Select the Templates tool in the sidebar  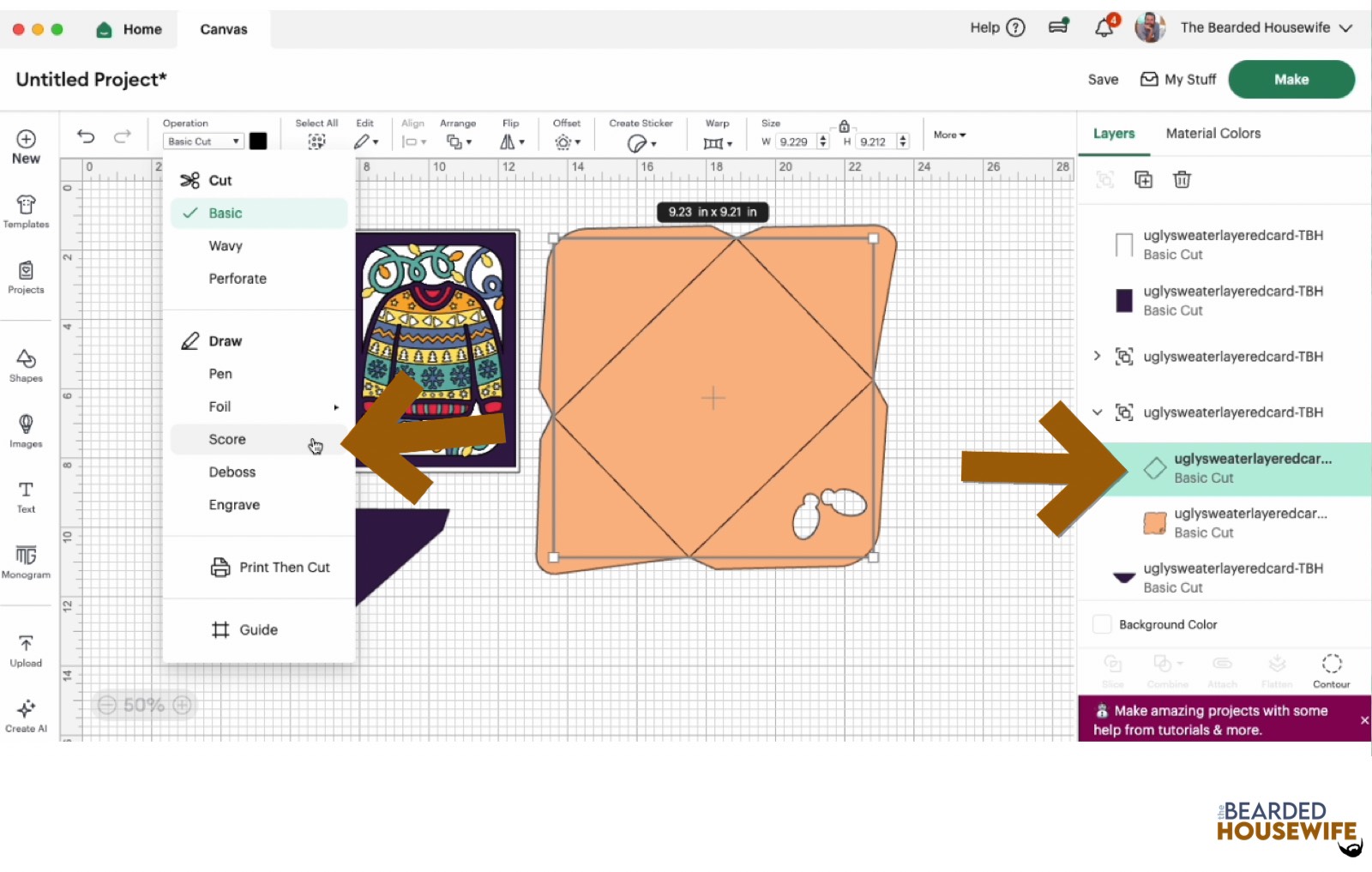pyautogui.click(x=26, y=211)
